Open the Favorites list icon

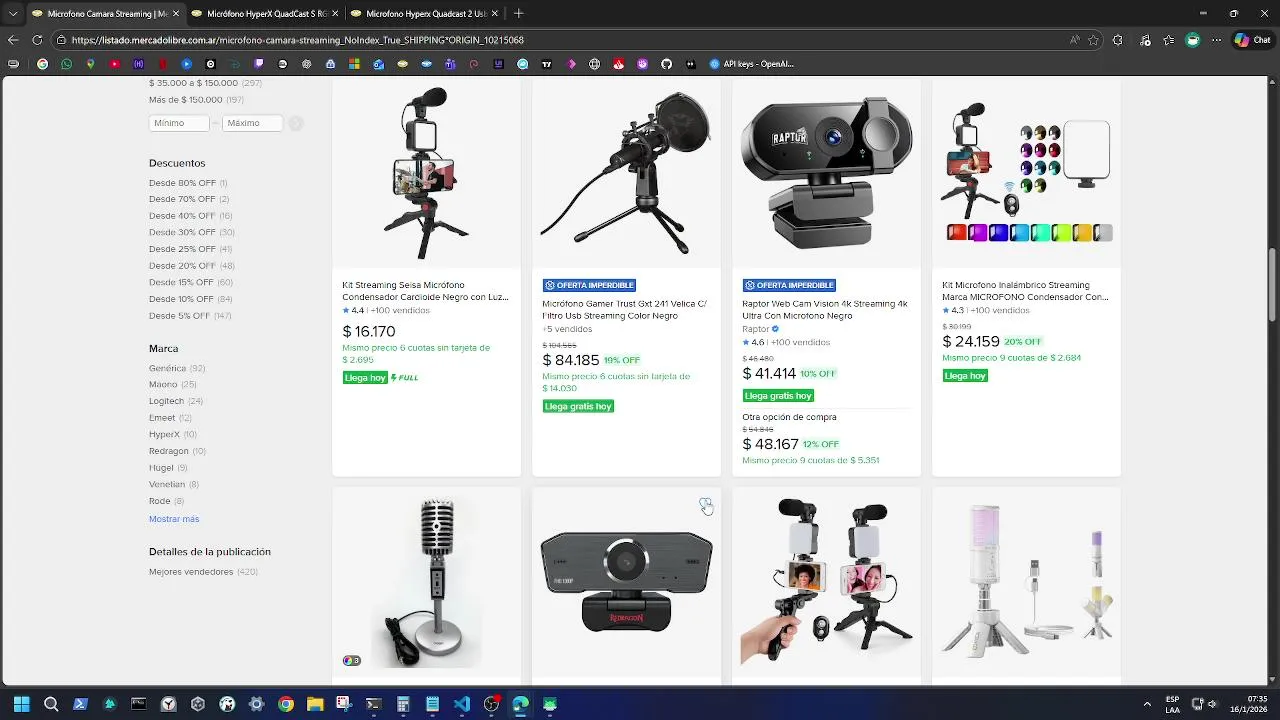[1169, 40]
